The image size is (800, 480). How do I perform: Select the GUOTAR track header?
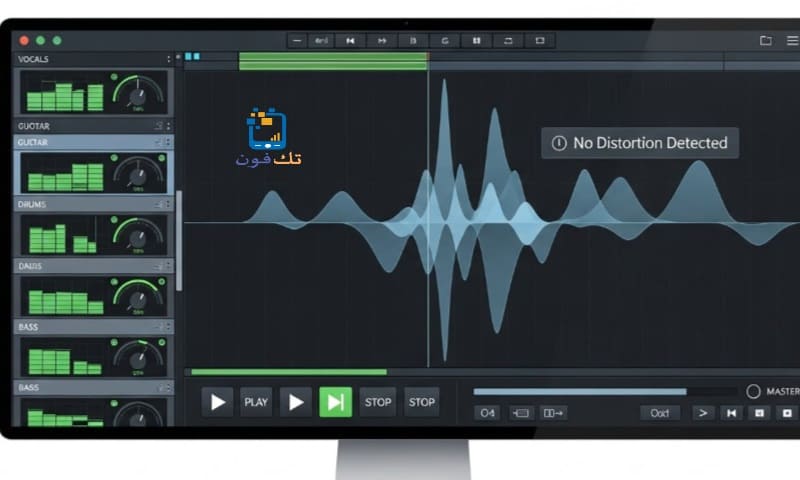[93, 126]
